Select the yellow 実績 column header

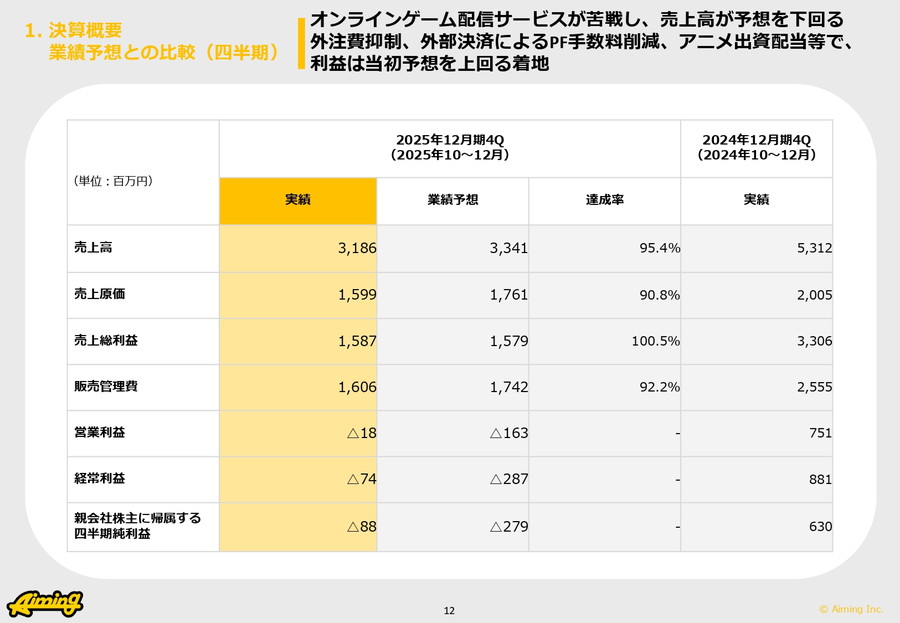[x=298, y=200]
